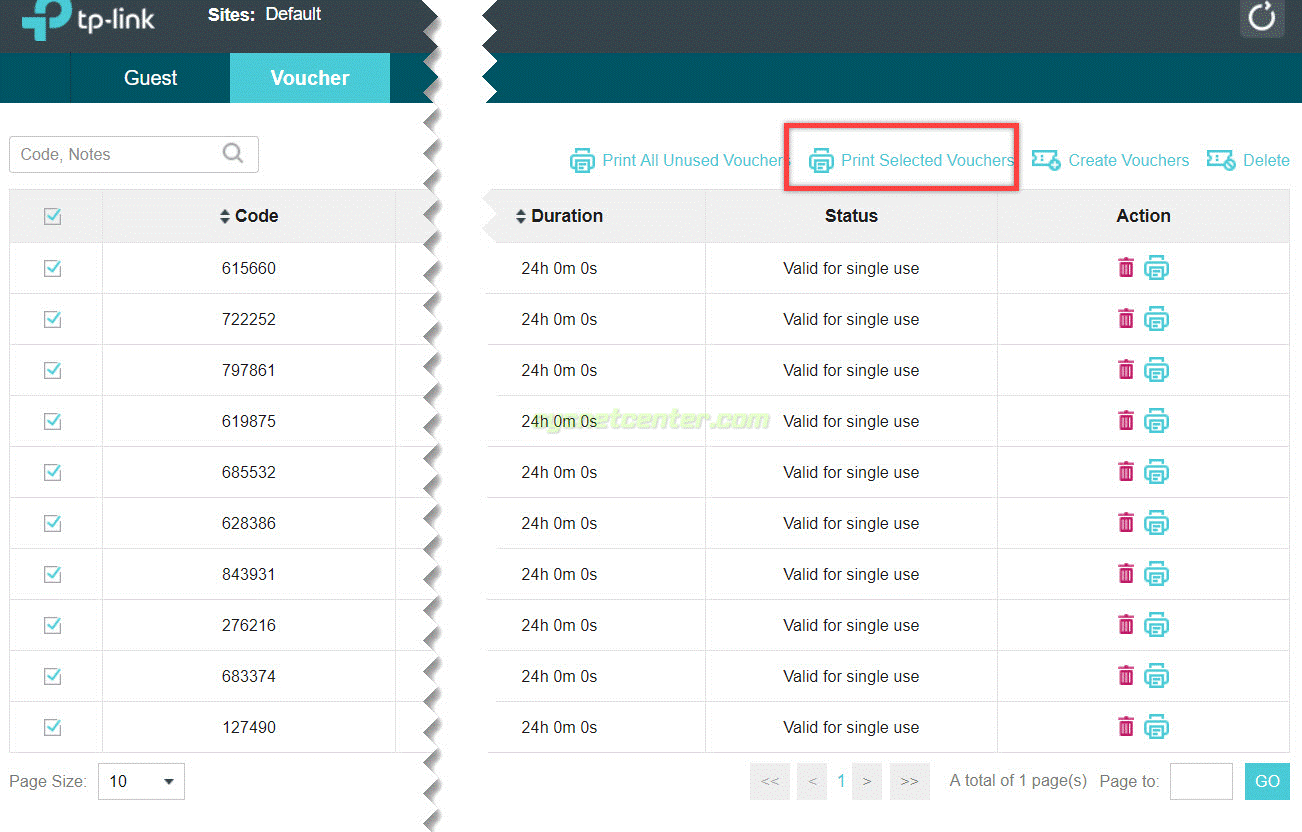This screenshot has height=832, width=1302.
Task: Click the tp-link logo
Action: pyautogui.click(x=89, y=19)
